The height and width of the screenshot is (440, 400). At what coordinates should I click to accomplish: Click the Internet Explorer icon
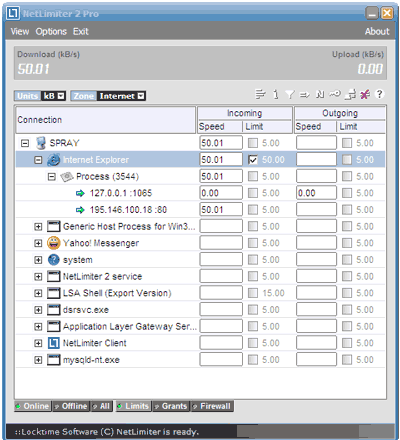point(53,160)
